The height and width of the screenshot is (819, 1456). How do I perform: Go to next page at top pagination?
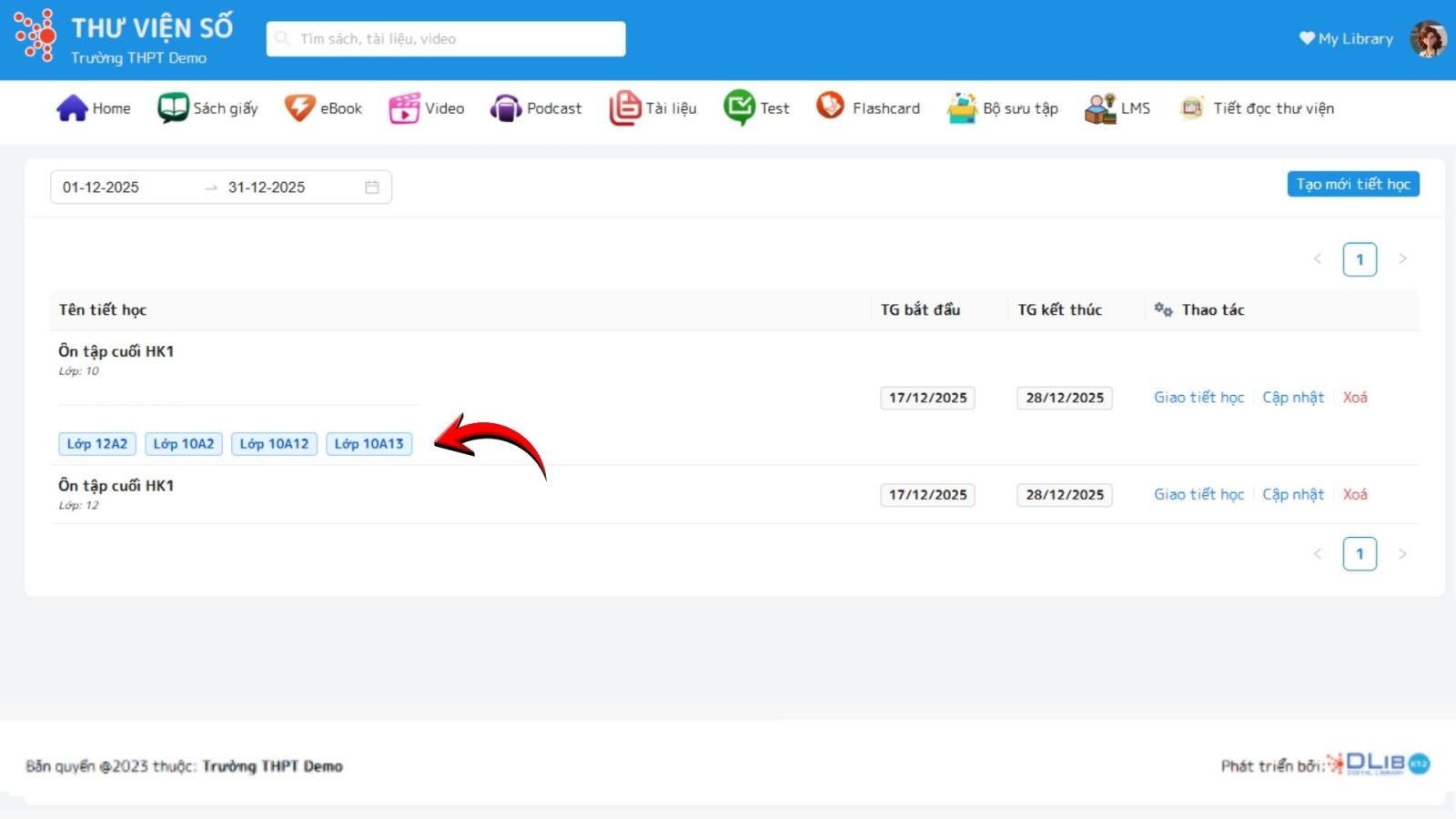(x=1402, y=259)
